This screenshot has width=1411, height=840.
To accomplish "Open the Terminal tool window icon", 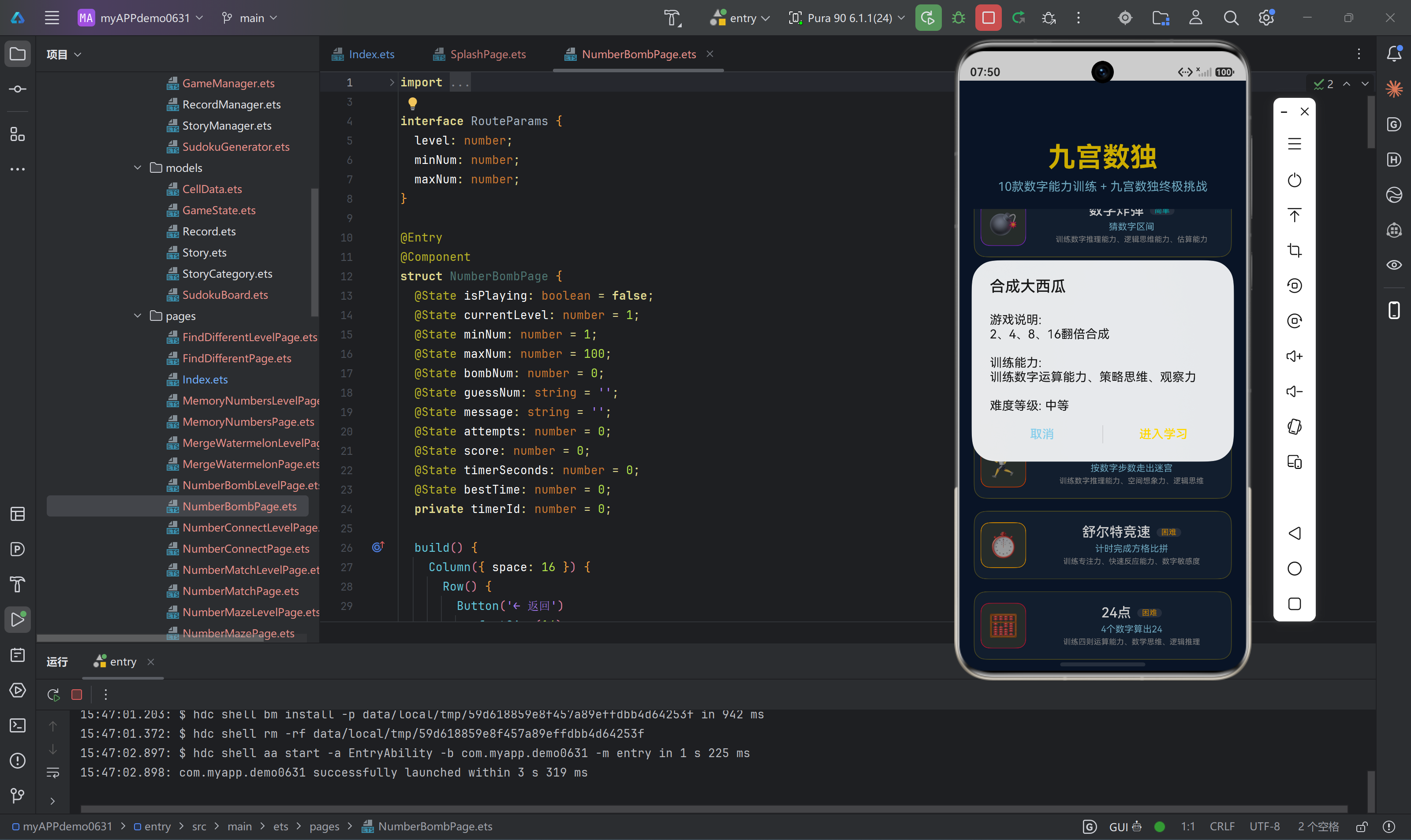I will tap(18, 725).
